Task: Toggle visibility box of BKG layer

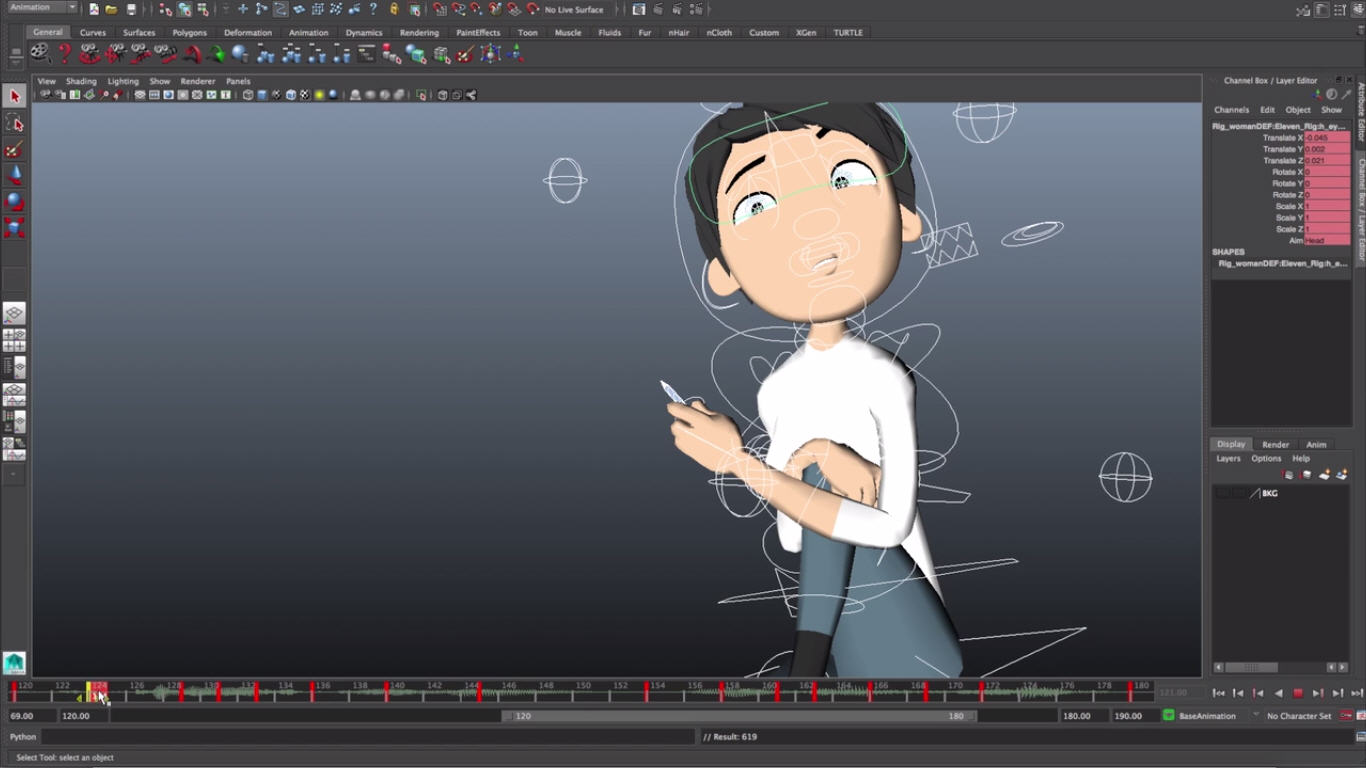Action: point(1222,493)
